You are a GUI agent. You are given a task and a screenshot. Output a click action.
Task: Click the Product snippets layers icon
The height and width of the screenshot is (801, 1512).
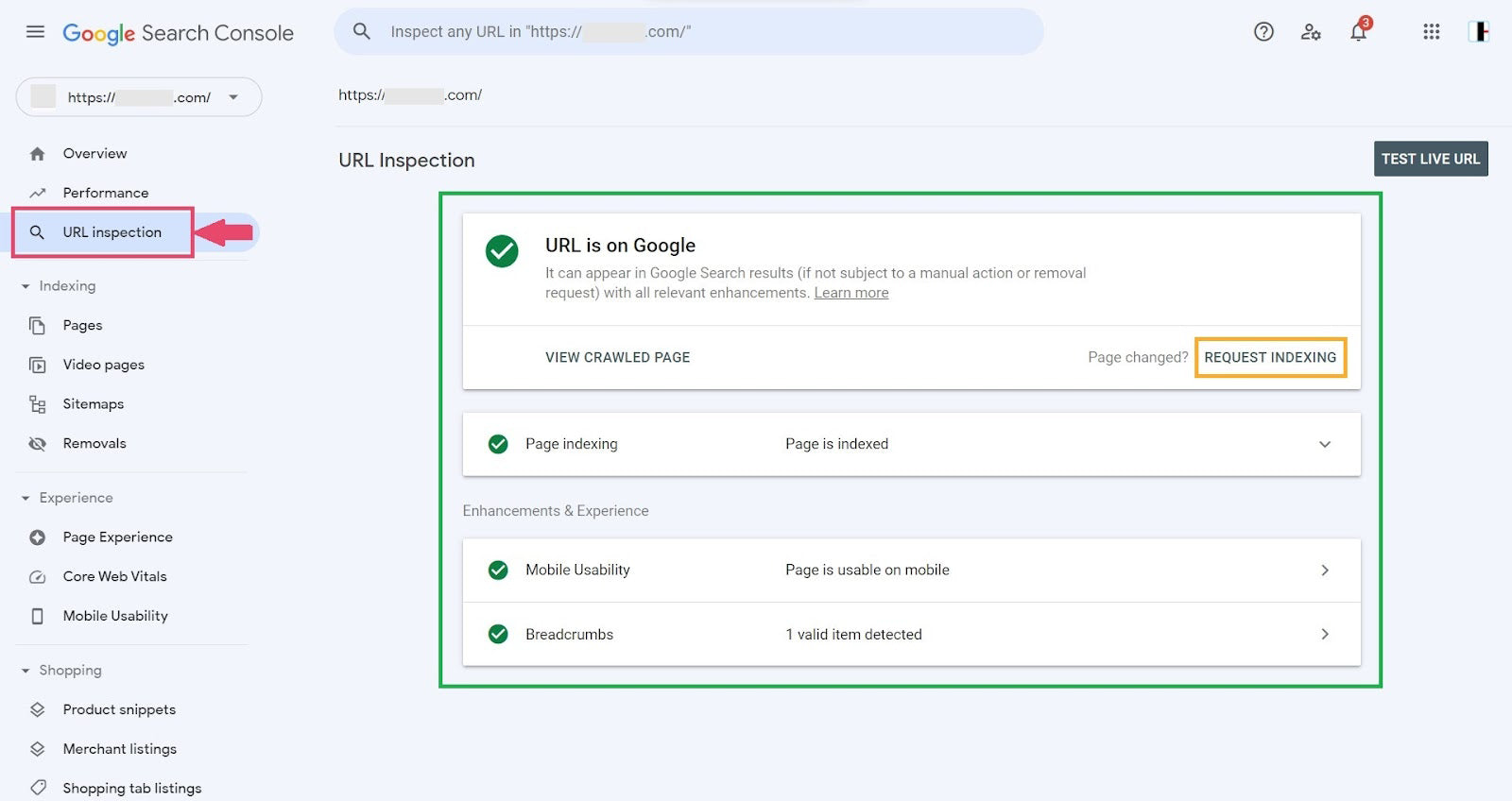tap(38, 709)
